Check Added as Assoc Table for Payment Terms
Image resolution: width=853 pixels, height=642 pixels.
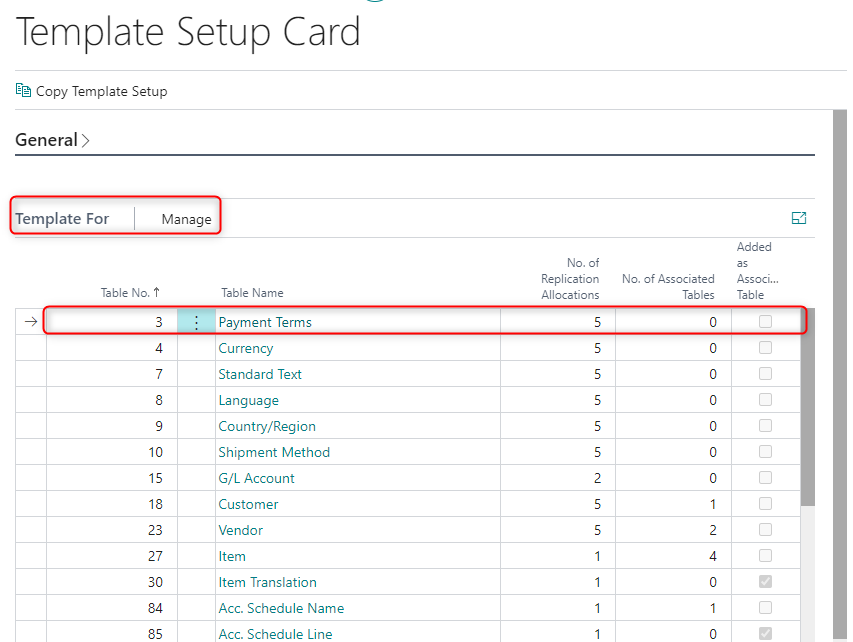point(764,321)
